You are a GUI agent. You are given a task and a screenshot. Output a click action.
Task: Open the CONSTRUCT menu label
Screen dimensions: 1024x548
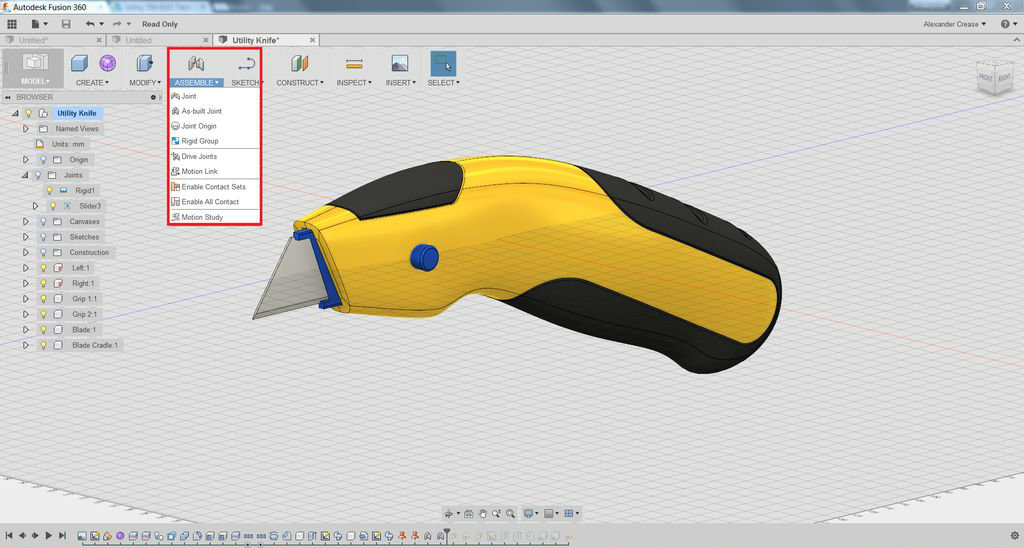(300, 83)
